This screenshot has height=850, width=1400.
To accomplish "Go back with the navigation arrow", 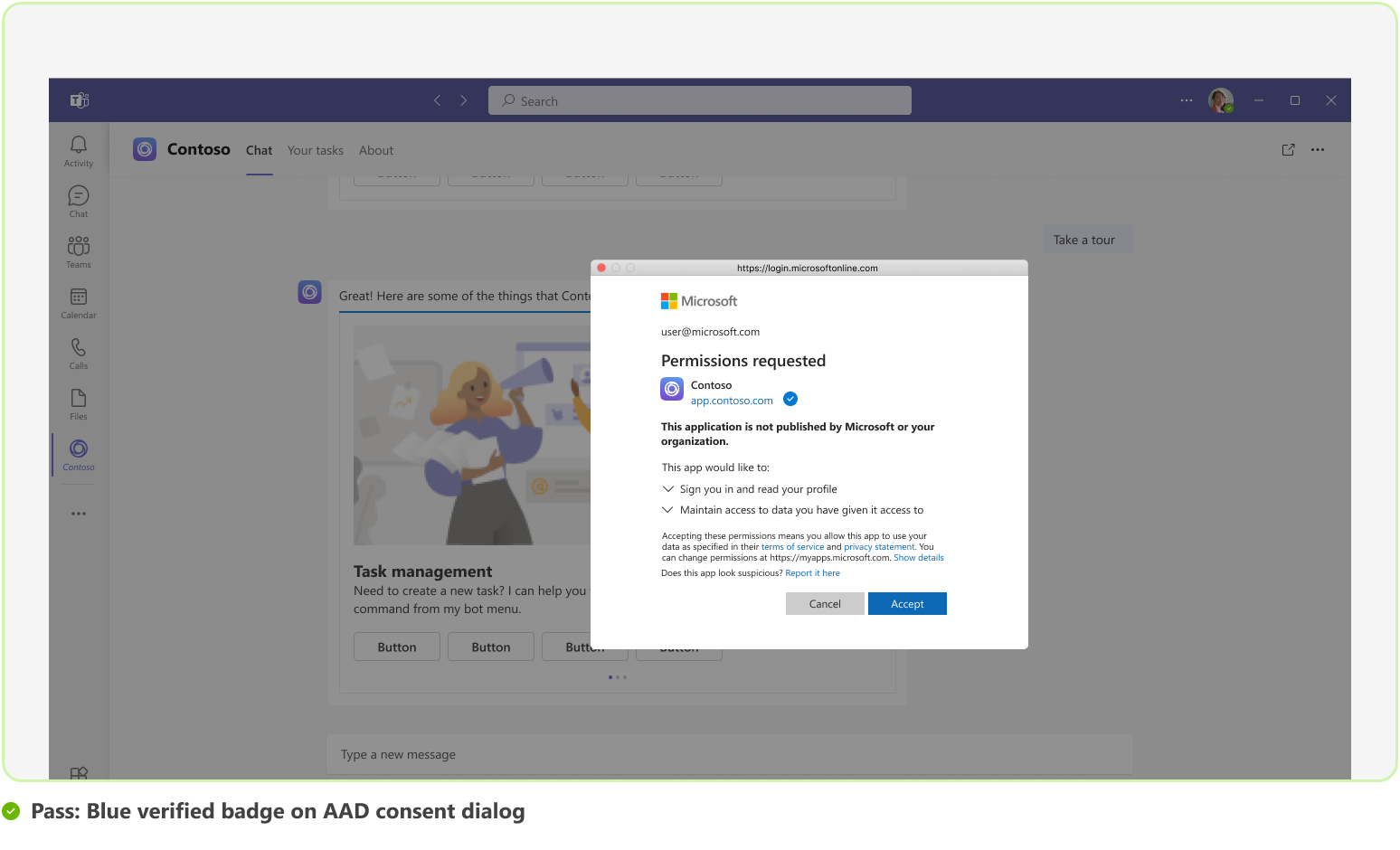I will pyautogui.click(x=438, y=100).
